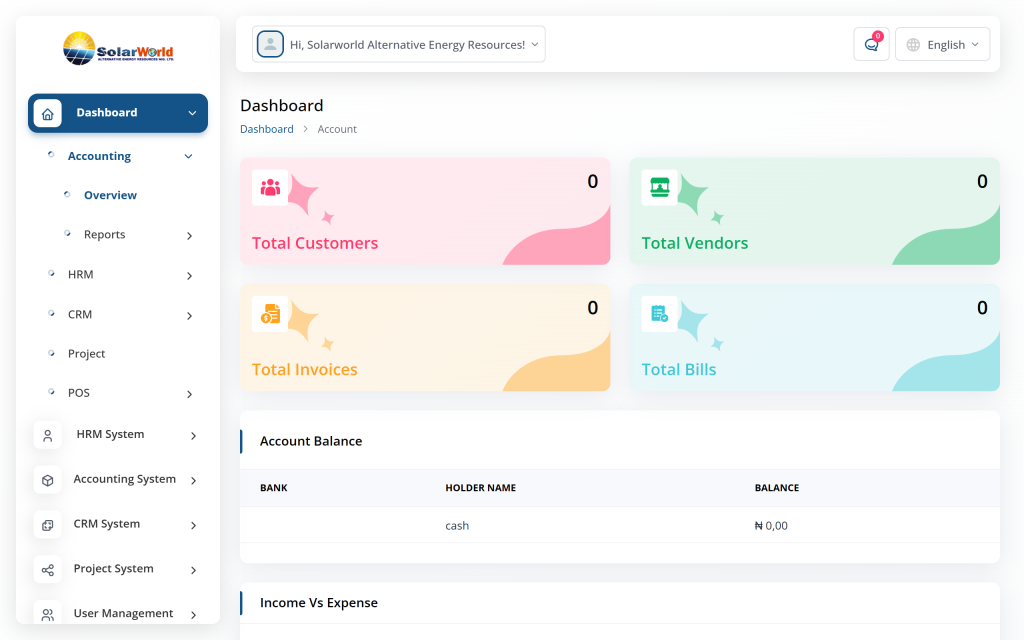Click the Total Bills icon
The width and height of the screenshot is (1024, 640).
(660, 314)
